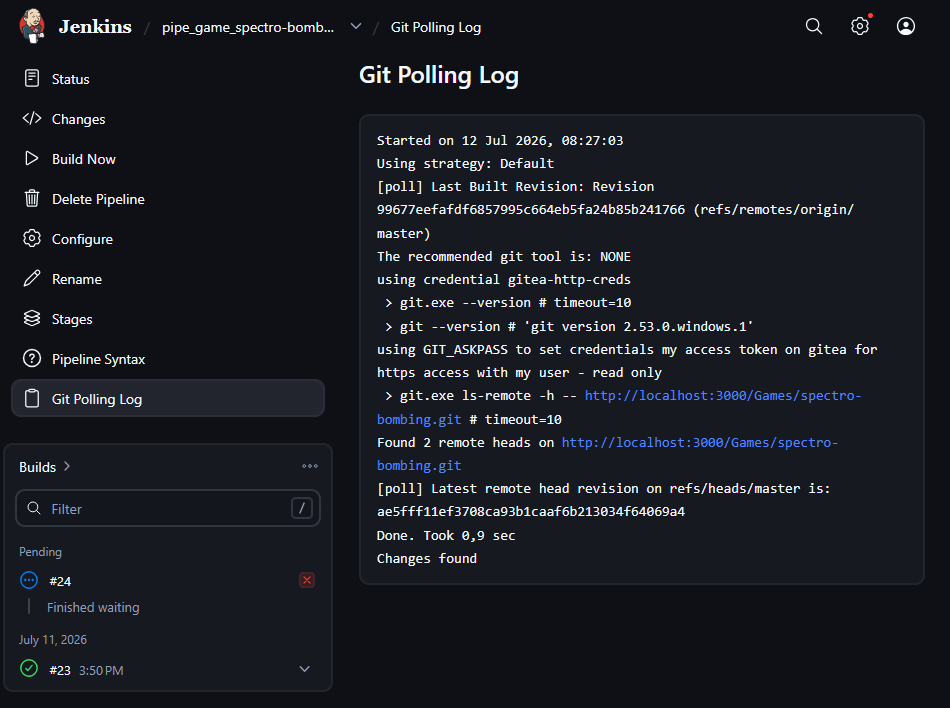Select Delete Pipeline in sidebar
950x708 pixels.
pos(168,199)
